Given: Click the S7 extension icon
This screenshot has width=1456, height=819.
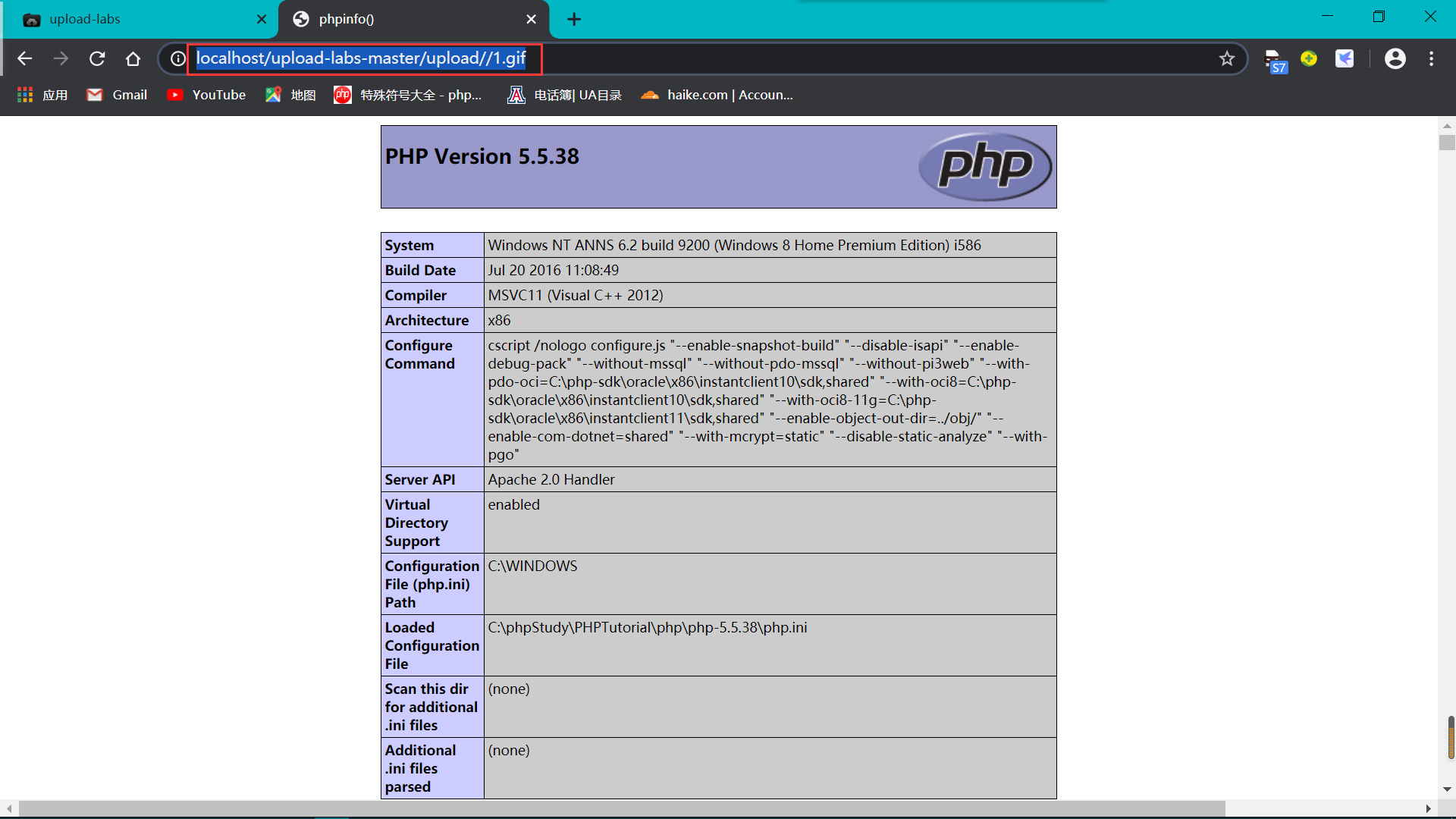Looking at the screenshot, I should 1275,60.
